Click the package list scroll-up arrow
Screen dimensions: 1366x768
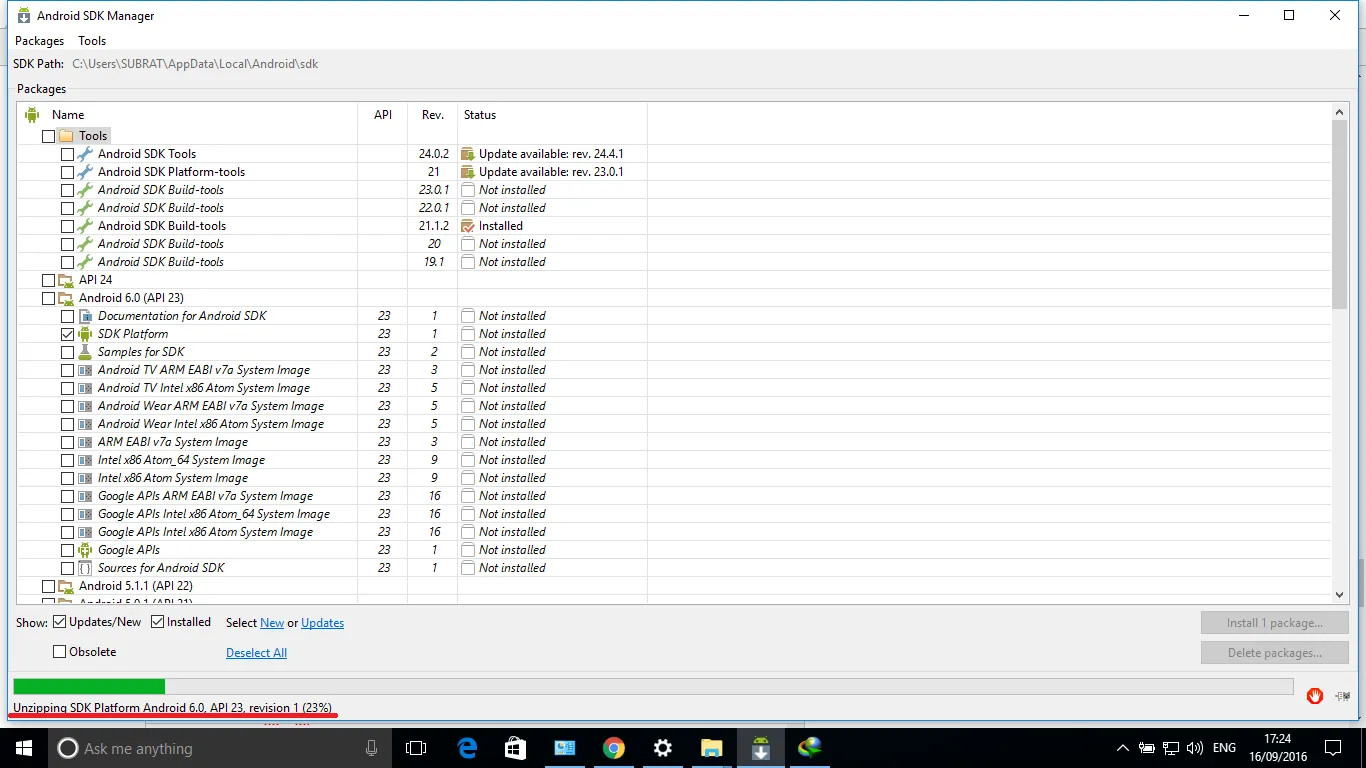pyautogui.click(x=1340, y=112)
